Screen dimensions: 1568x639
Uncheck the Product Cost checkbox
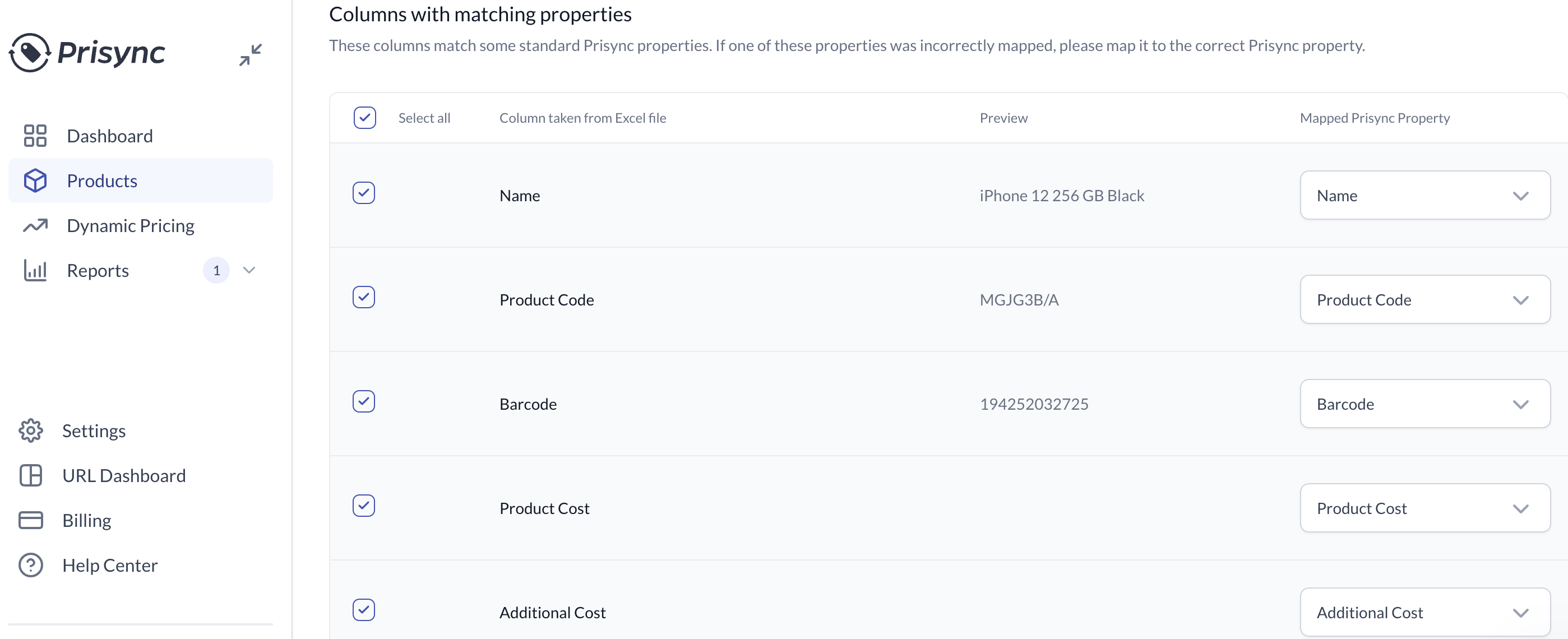364,506
